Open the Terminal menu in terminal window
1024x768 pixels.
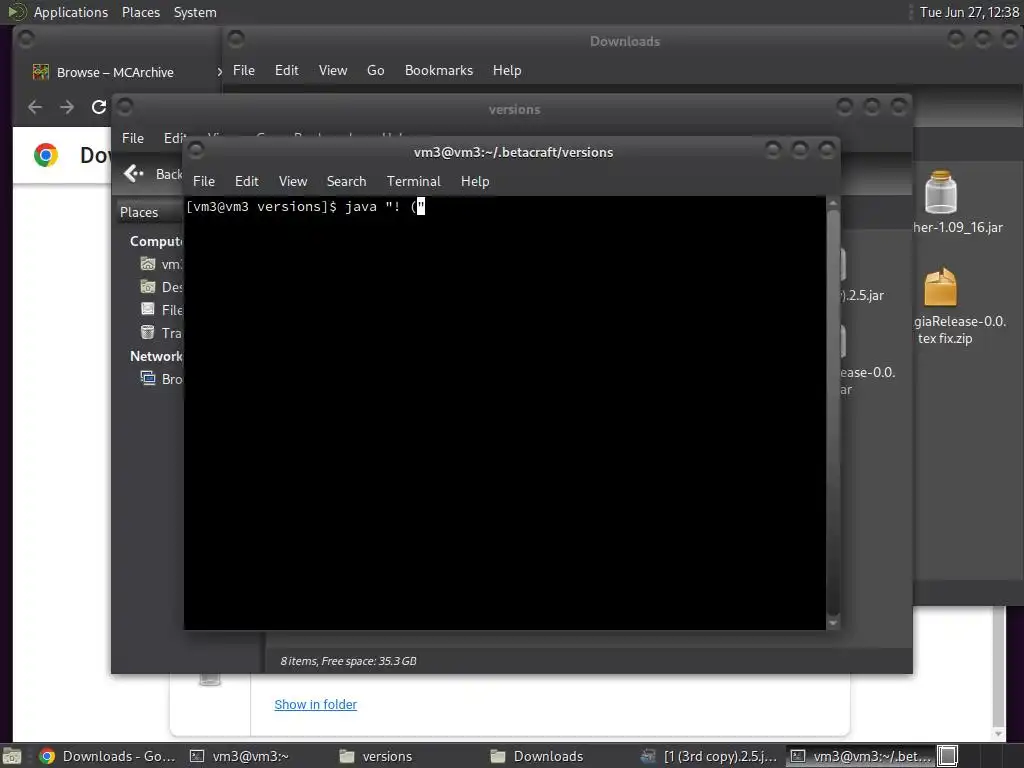point(413,181)
